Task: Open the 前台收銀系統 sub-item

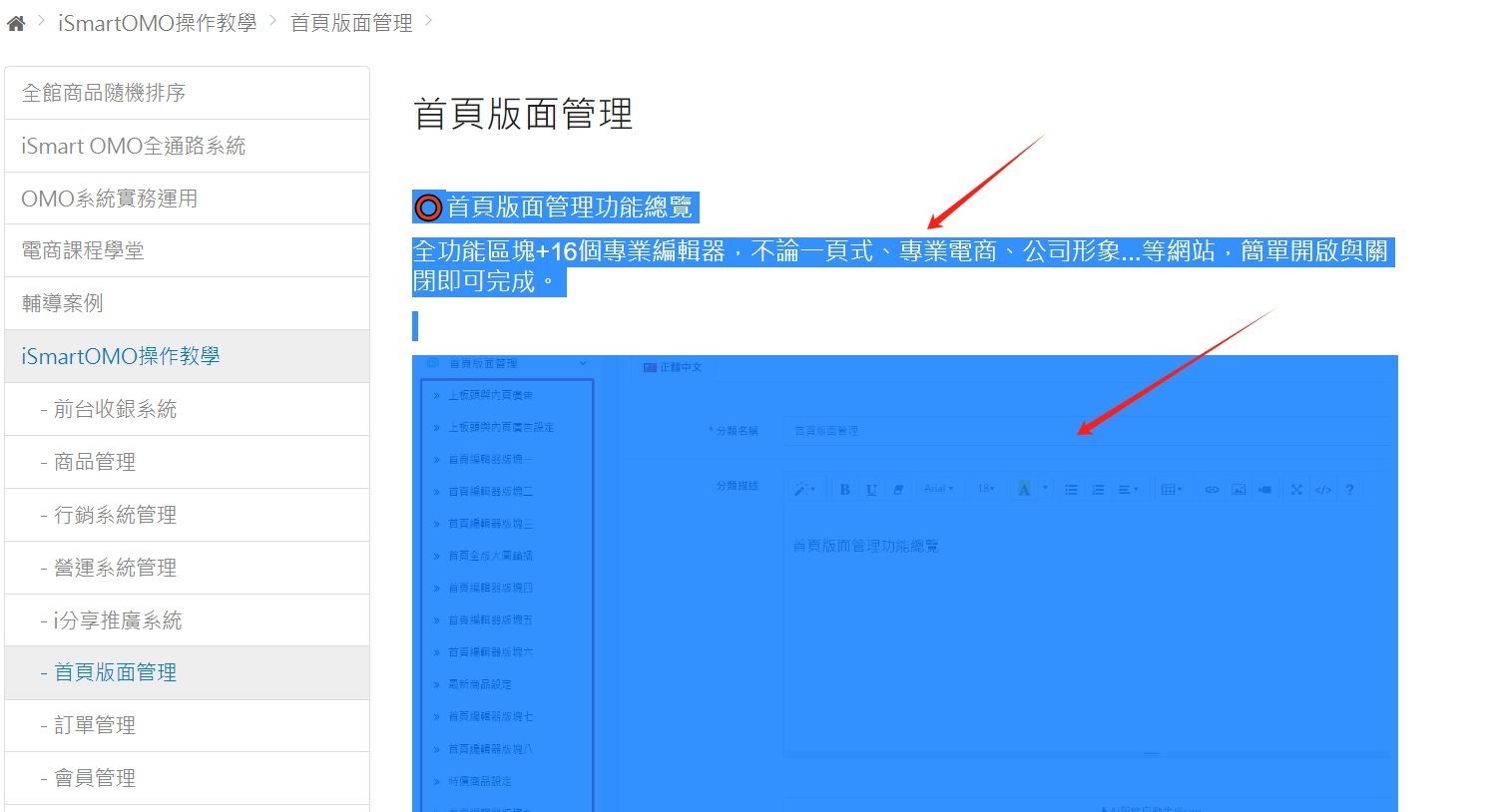Action: click(187, 409)
